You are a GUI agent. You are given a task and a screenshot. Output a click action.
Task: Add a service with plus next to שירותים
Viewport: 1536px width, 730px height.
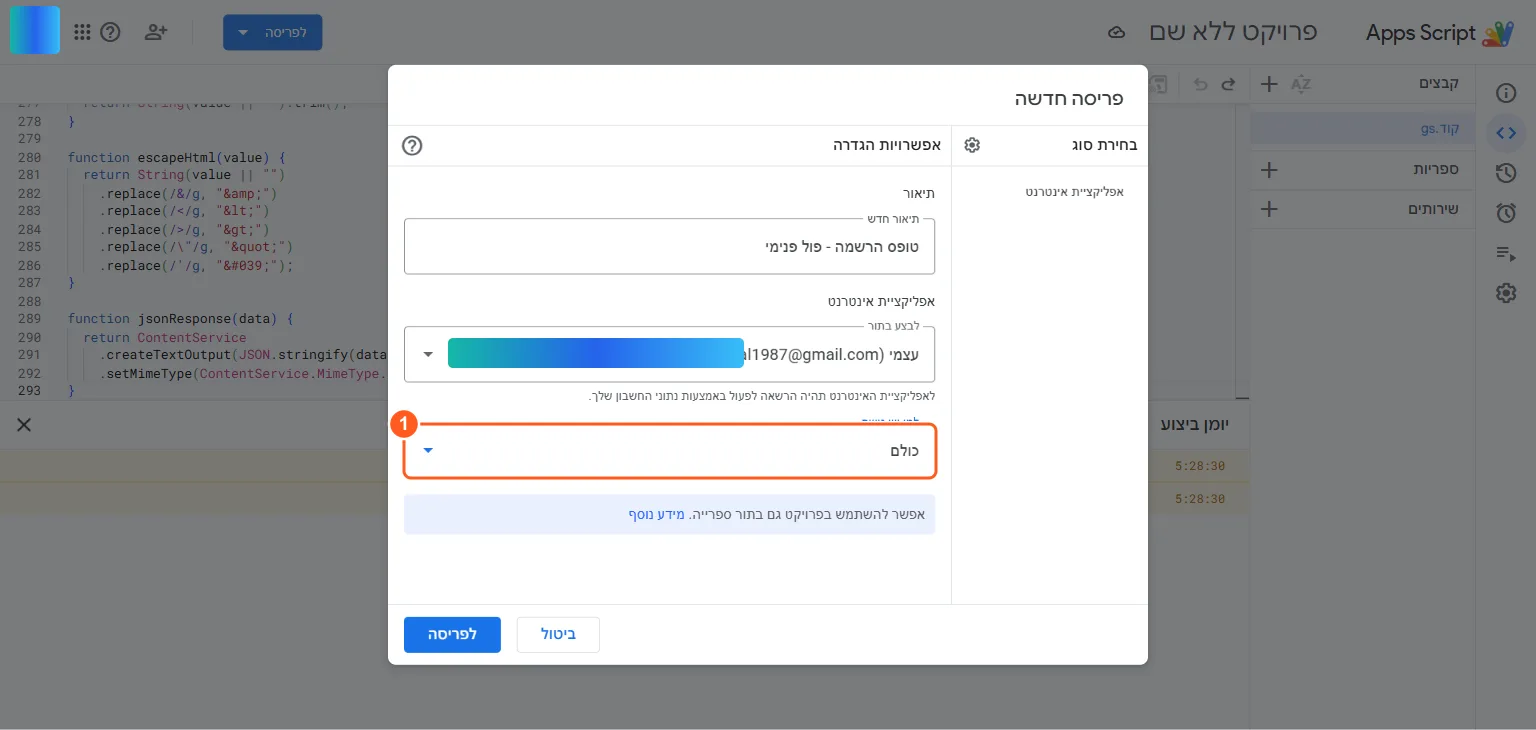(1269, 209)
